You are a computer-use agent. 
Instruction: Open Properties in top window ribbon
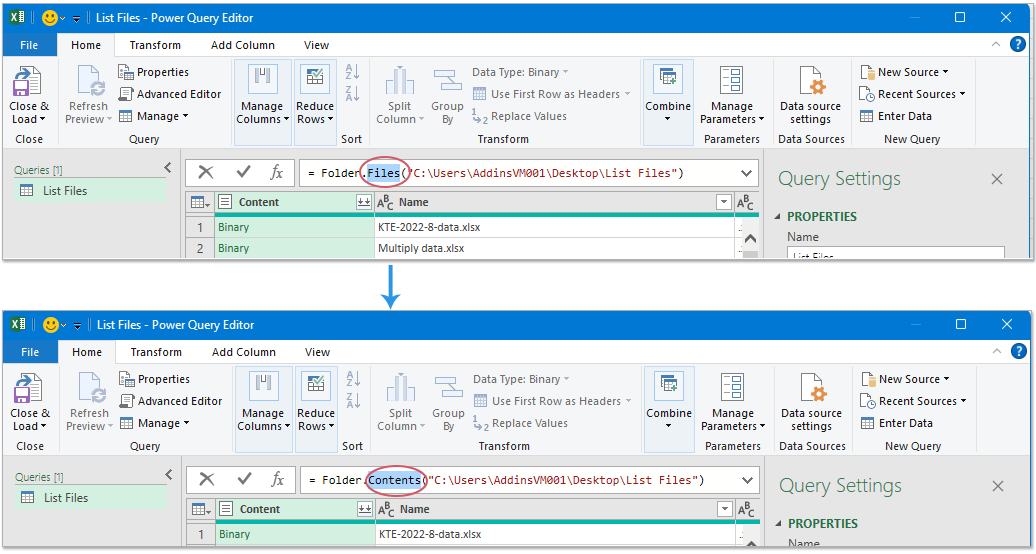pyautogui.click(x=153, y=72)
